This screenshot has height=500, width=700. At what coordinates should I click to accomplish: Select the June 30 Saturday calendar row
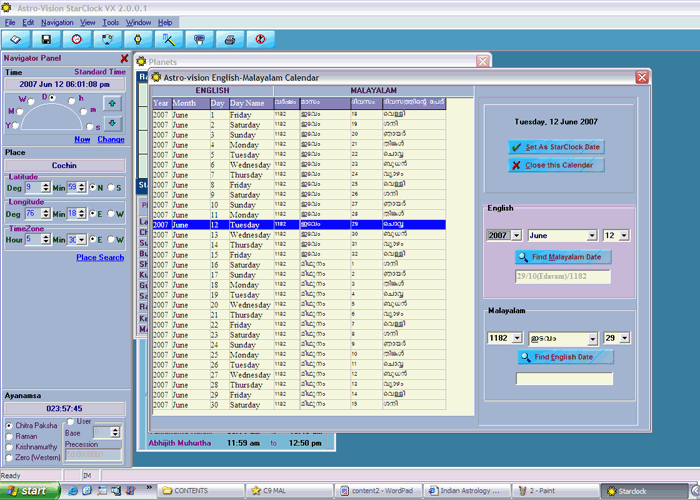coord(299,405)
